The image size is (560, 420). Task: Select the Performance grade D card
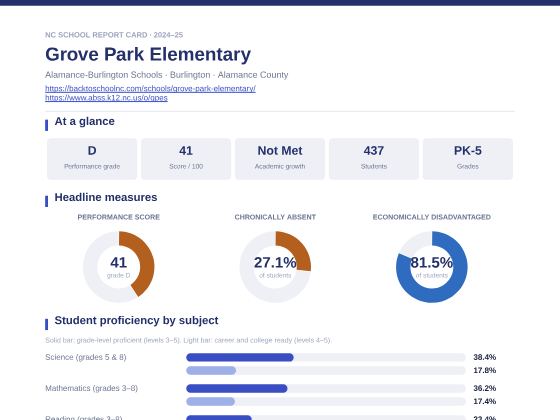(92, 159)
